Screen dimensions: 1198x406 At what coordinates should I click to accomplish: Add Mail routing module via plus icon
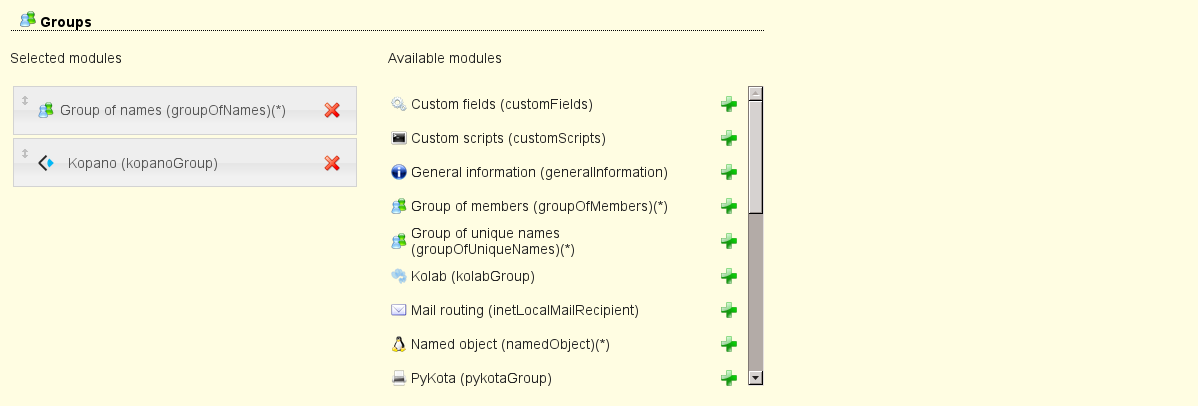(x=729, y=310)
